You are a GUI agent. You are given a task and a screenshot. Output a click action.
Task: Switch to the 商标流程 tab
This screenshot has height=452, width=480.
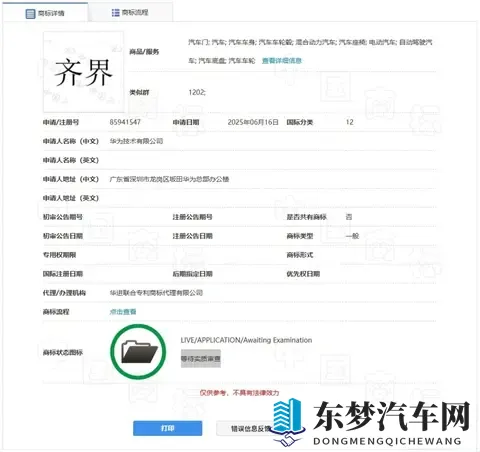click(130, 13)
